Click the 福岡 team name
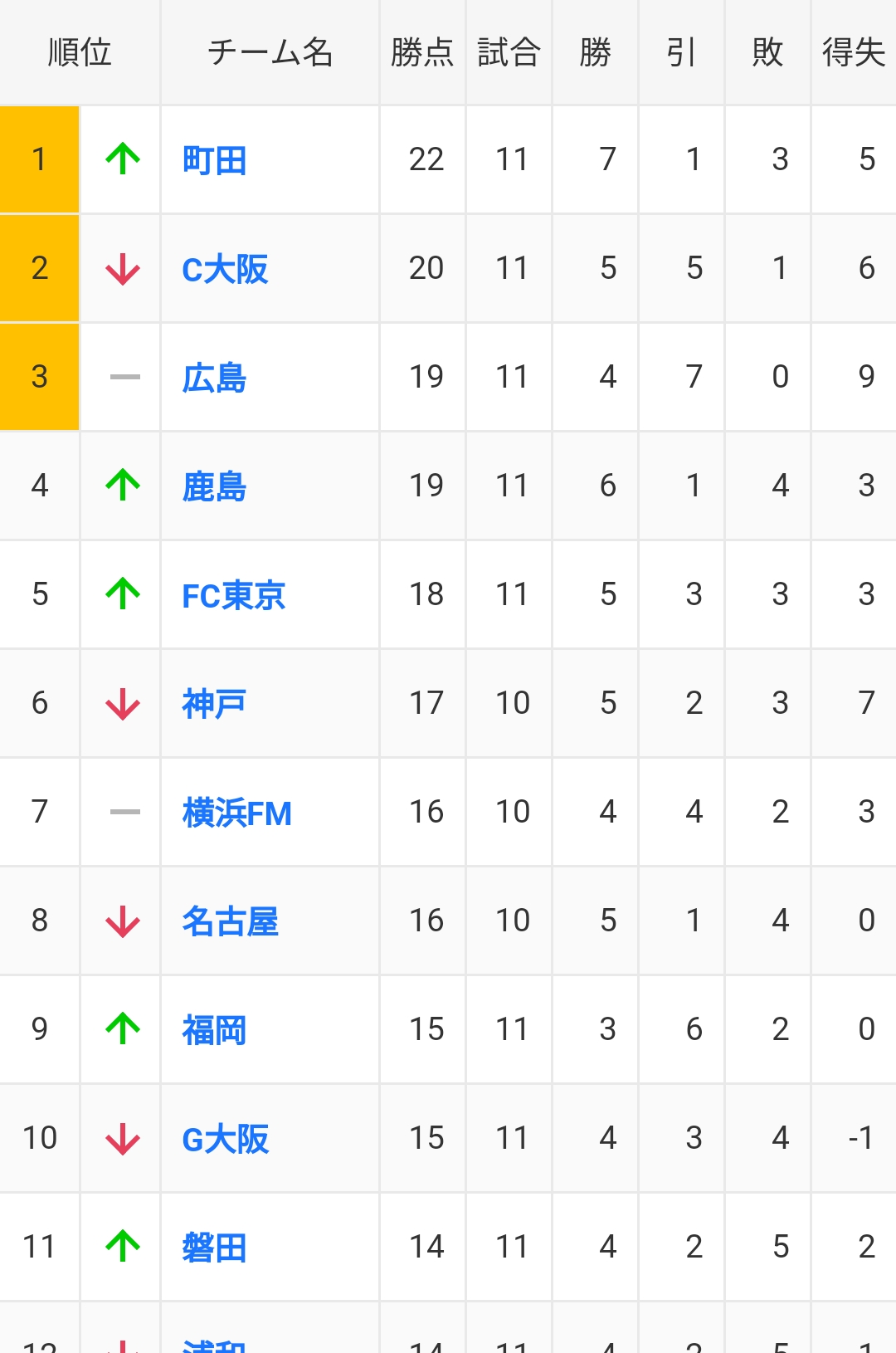The image size is (896, 1353). pyautogui.click(x=214, y=1031)
